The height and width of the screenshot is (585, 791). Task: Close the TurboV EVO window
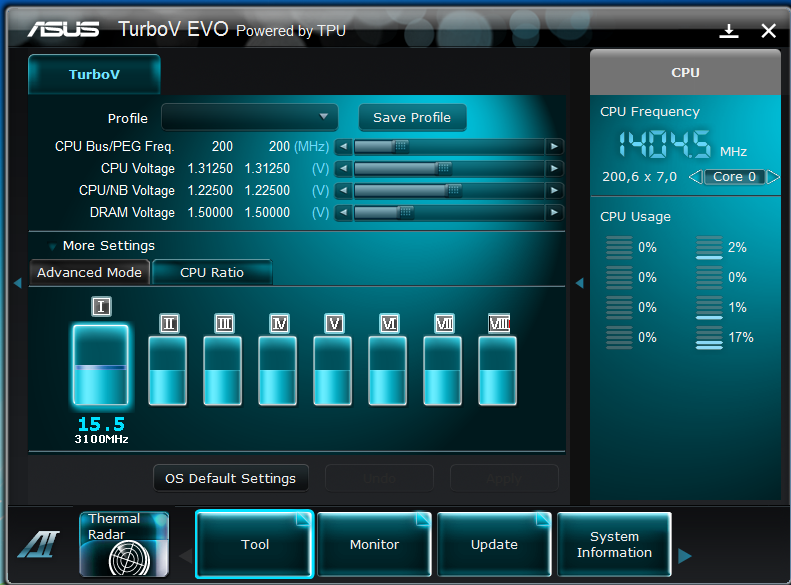768,31
